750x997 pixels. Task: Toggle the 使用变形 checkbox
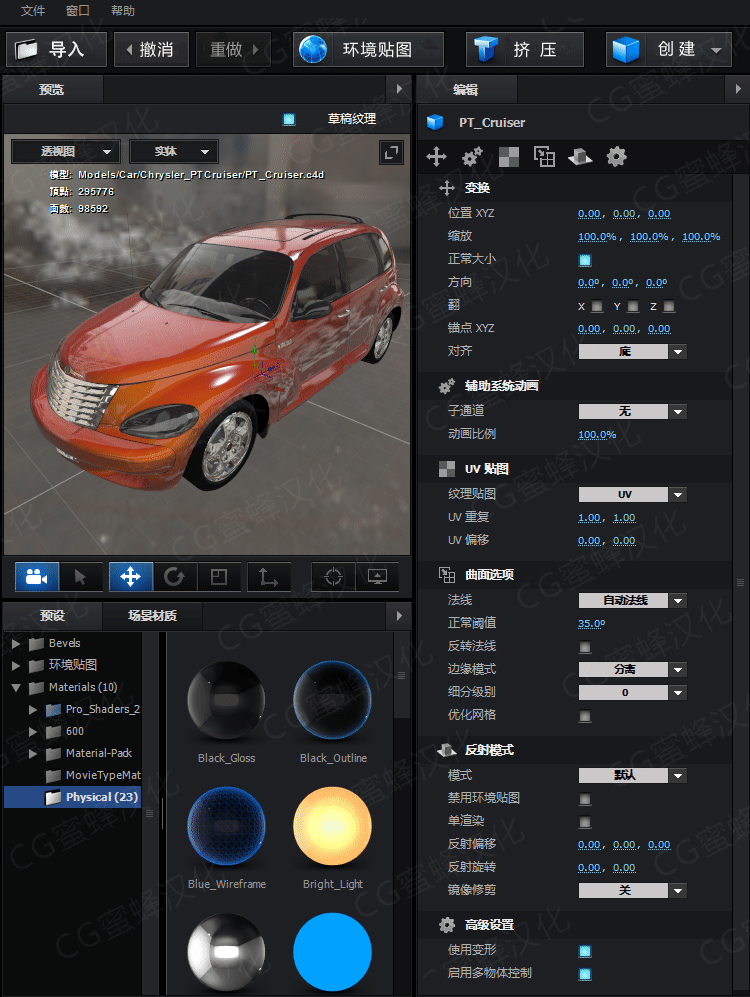(x=585, y=951)
